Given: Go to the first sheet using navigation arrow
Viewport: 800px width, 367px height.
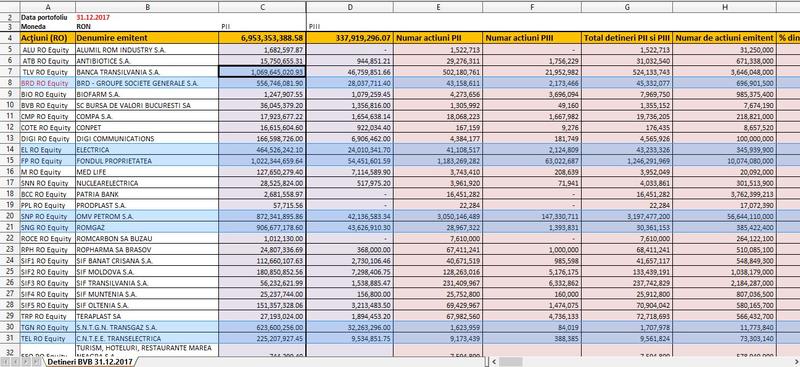Looking at the screenshot, I should pyautogui.click(x=5, y=362).
